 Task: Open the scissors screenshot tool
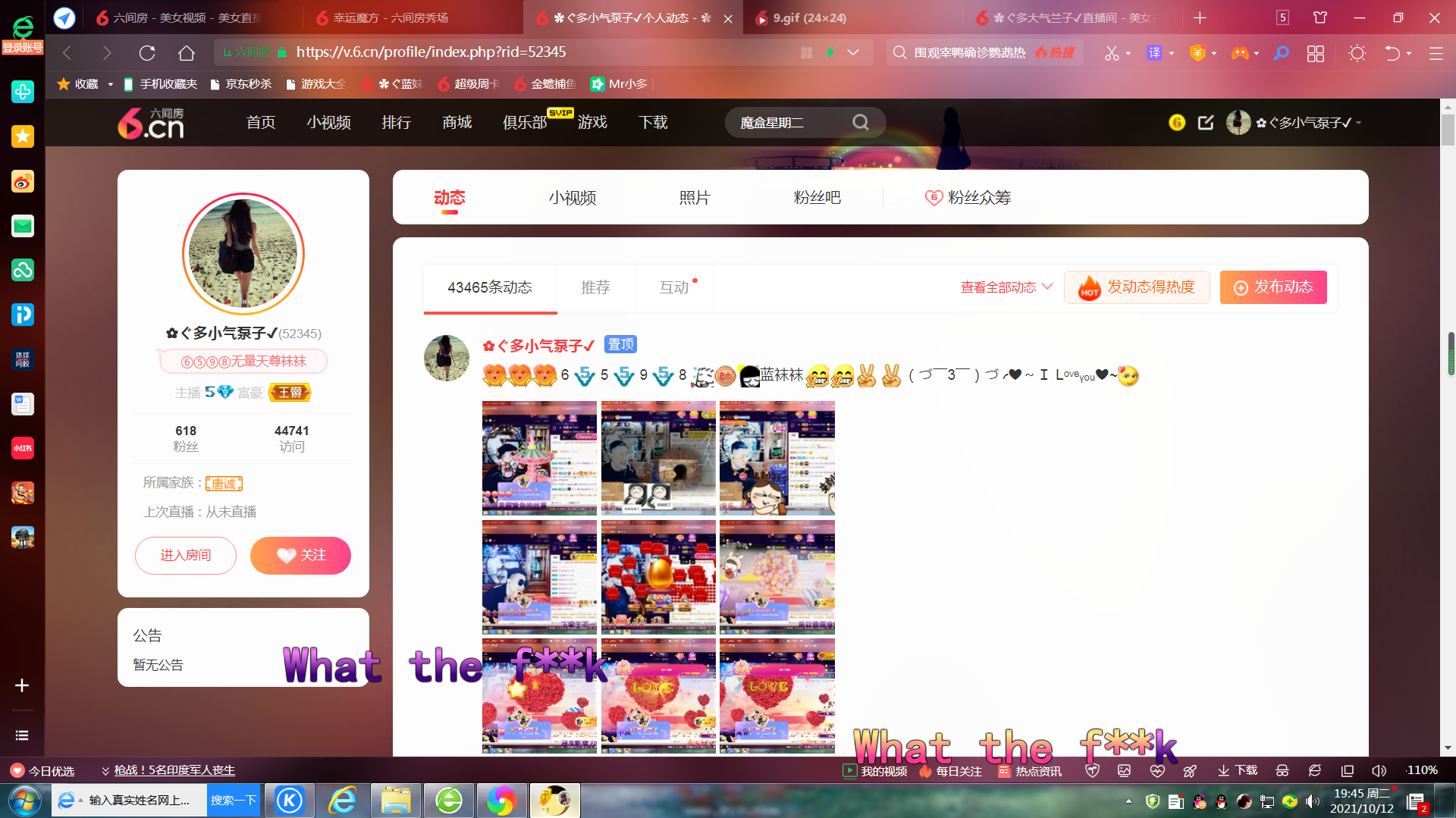[x=1112, y=53]
